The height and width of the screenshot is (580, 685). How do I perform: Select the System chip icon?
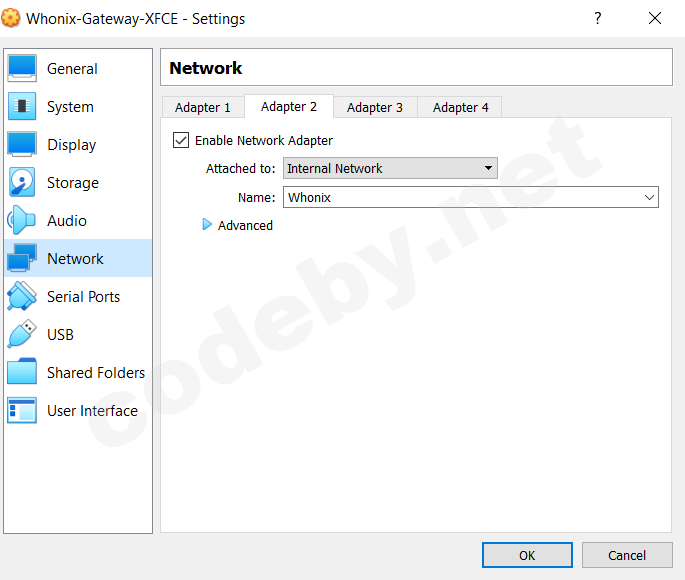[22, 106]
